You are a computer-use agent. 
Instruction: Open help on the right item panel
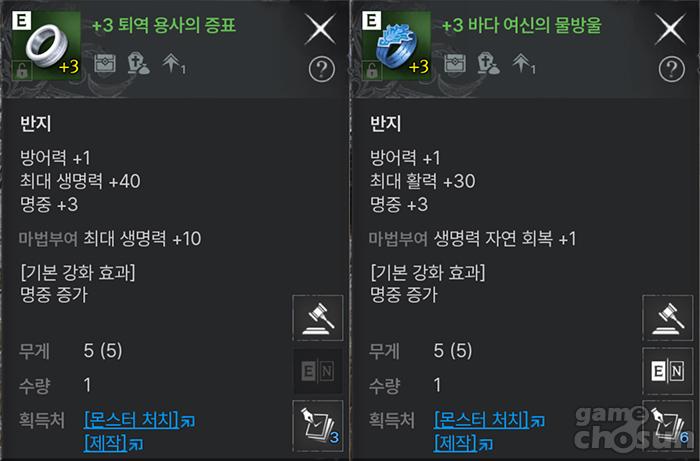[672, 68]
